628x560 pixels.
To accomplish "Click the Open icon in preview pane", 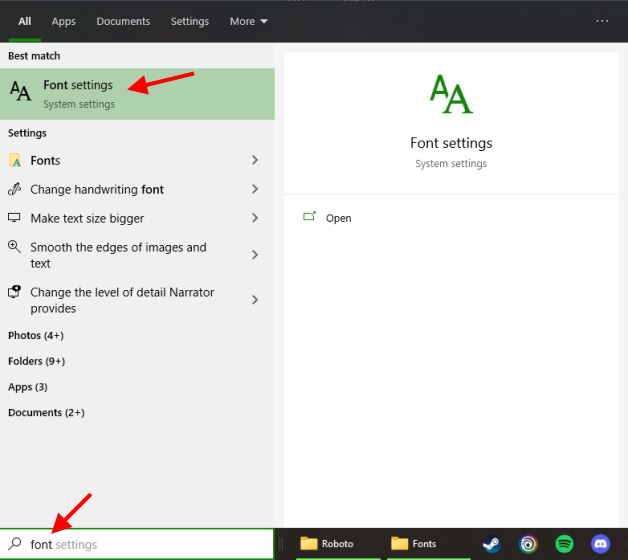I will [x=309, y=217].
